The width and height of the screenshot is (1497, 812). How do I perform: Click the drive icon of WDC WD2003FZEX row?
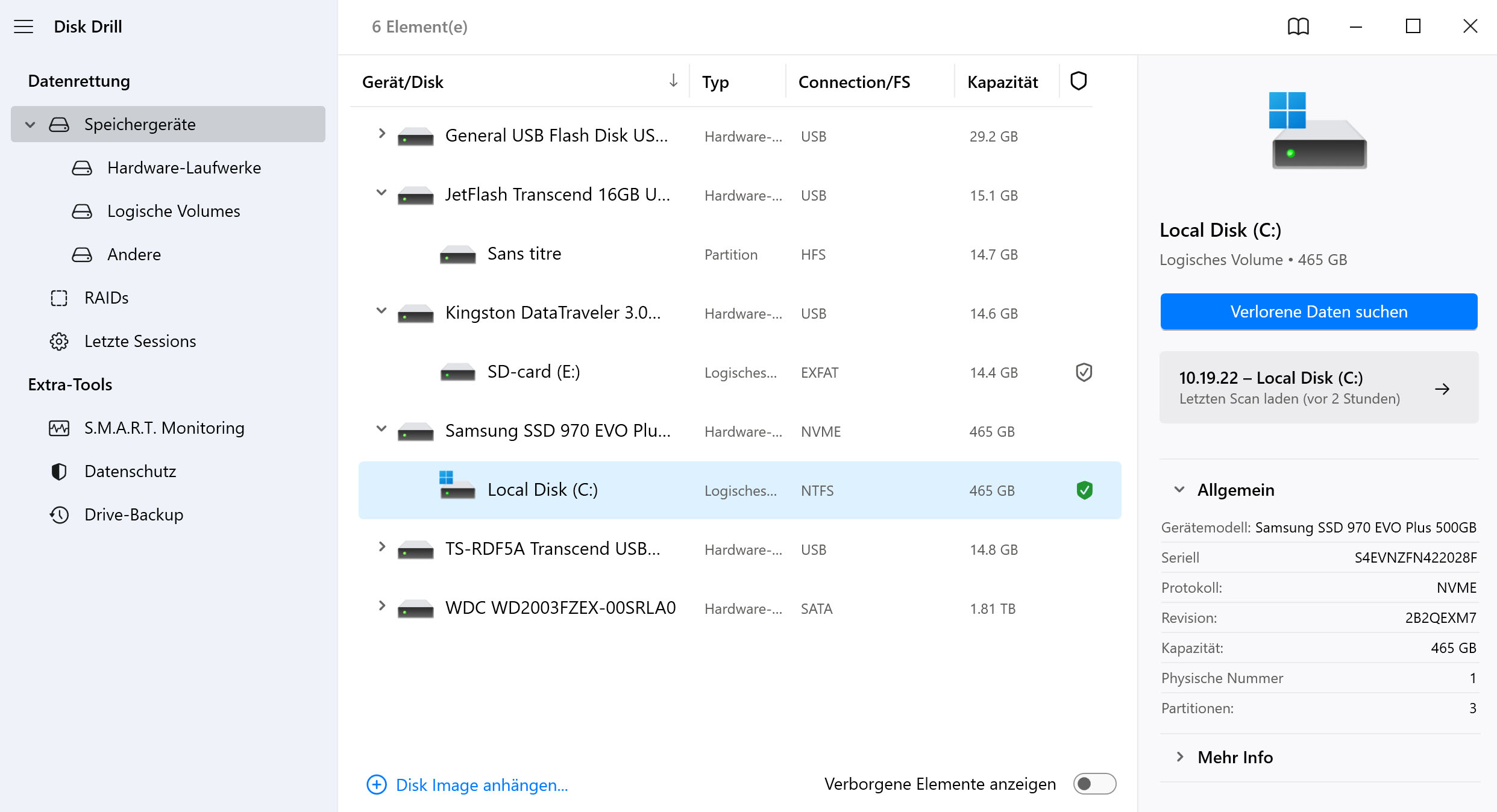[416, 609]
